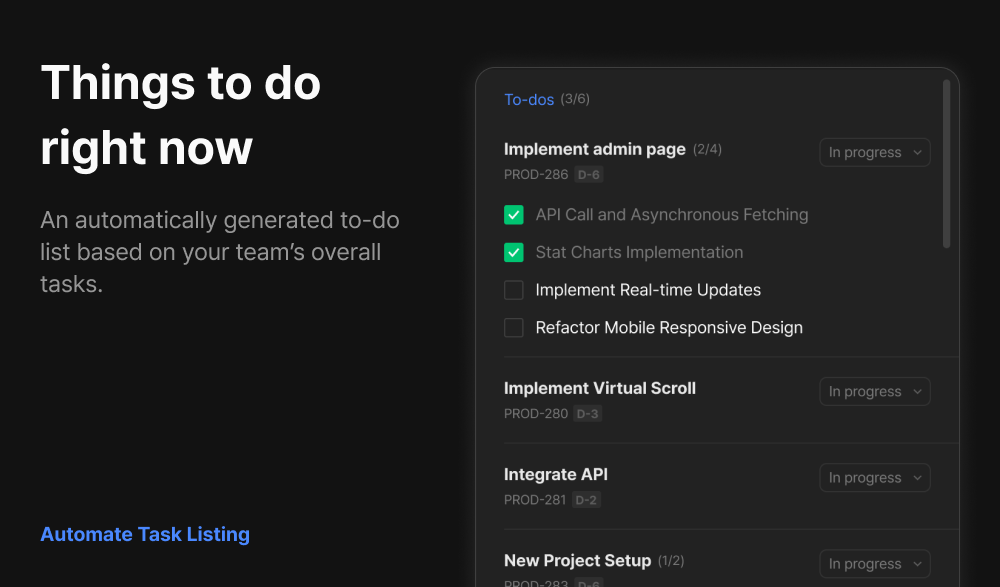Open status dropdown for Integrate API

coord(874,478)
